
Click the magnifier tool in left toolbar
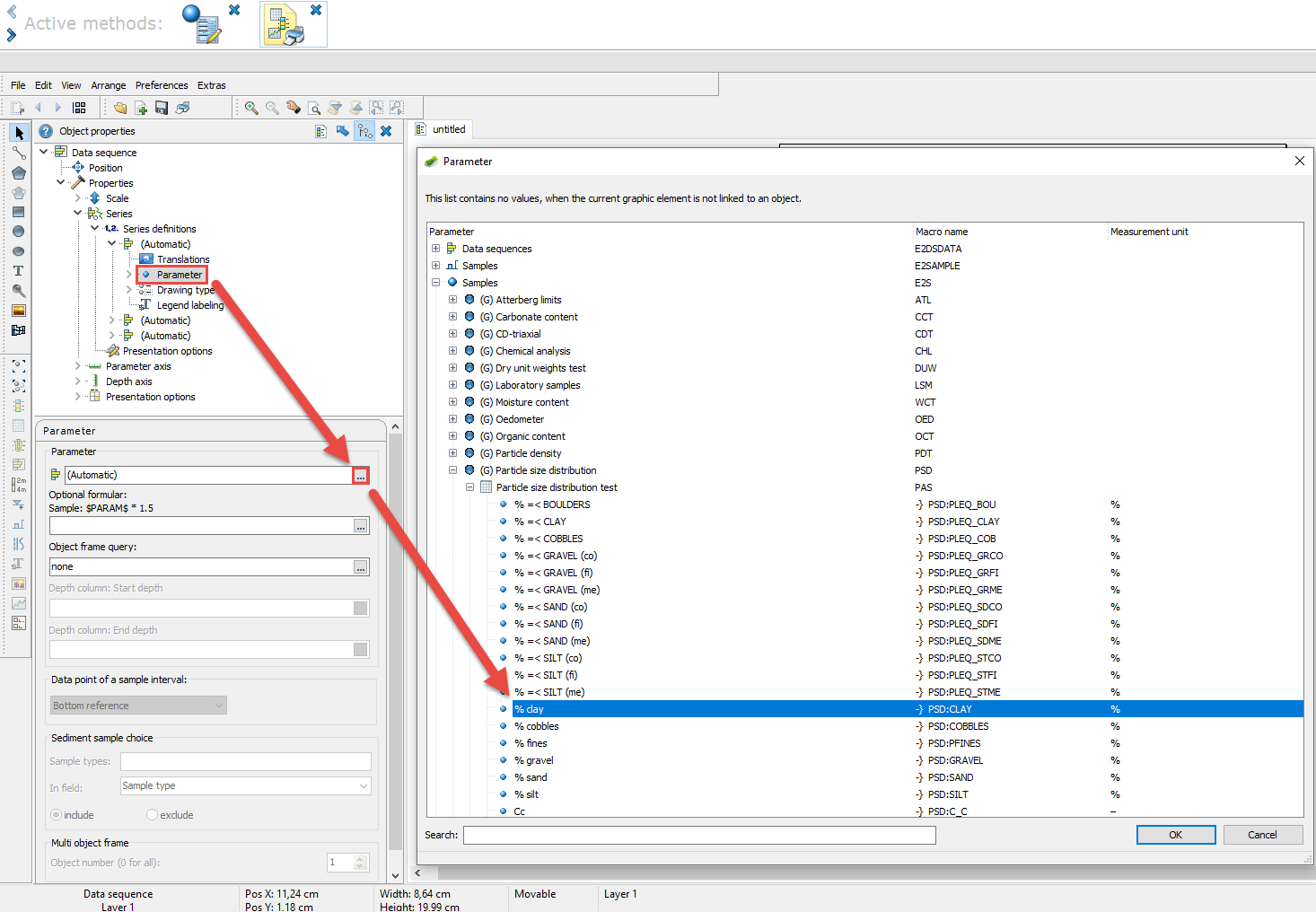(x=18, y=291)
